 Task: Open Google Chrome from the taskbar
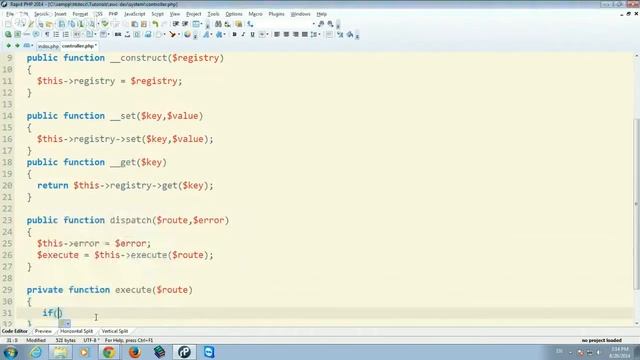[x=109, y=352]
